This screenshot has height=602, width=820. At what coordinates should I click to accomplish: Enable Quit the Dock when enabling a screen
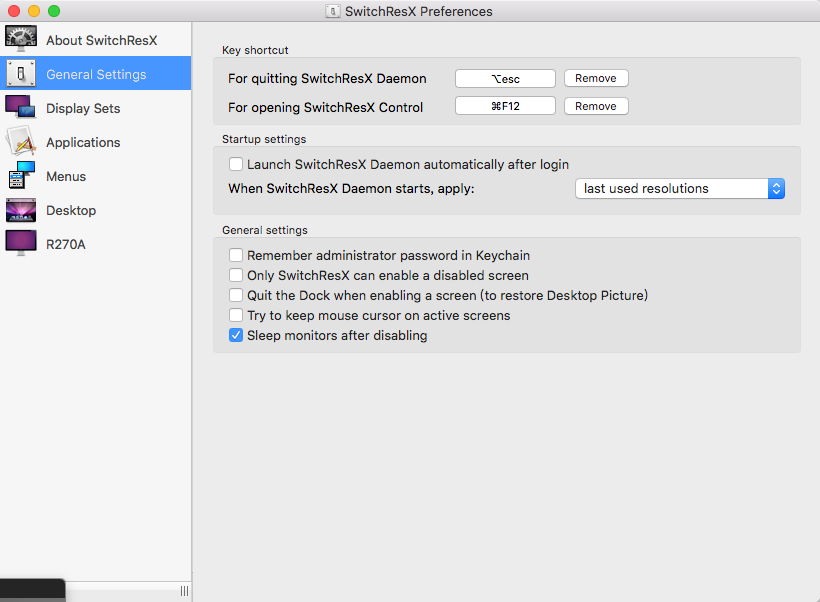pyautogui.click(x=236, y=295)
